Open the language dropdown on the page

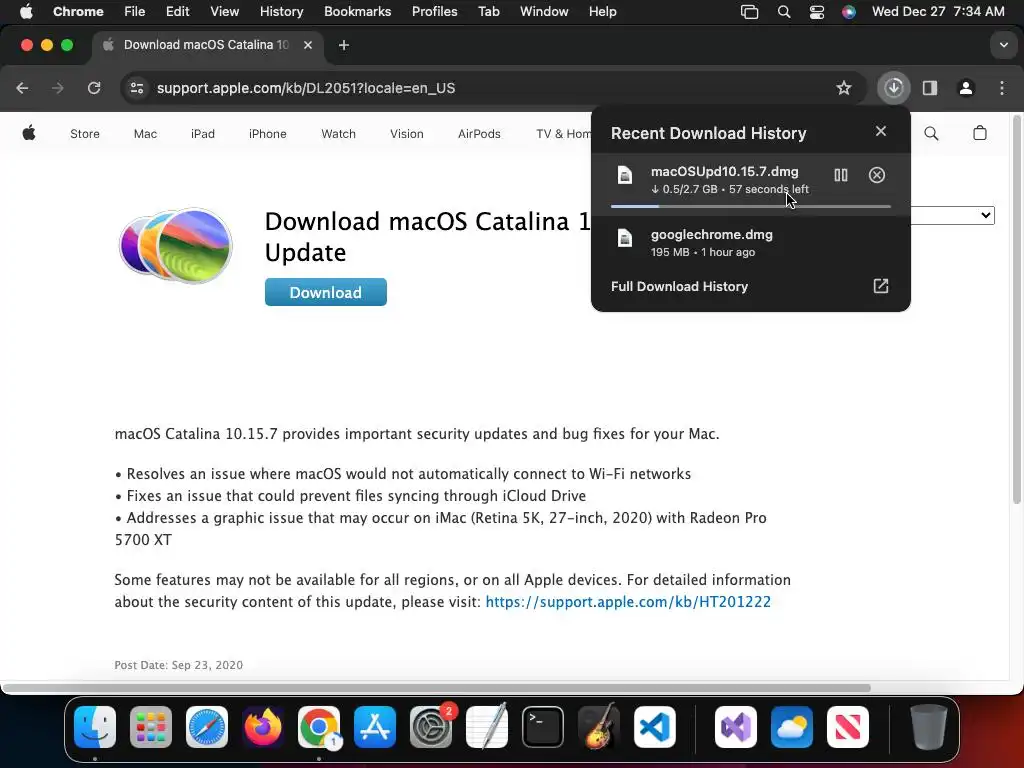click(x=953, y=216)
